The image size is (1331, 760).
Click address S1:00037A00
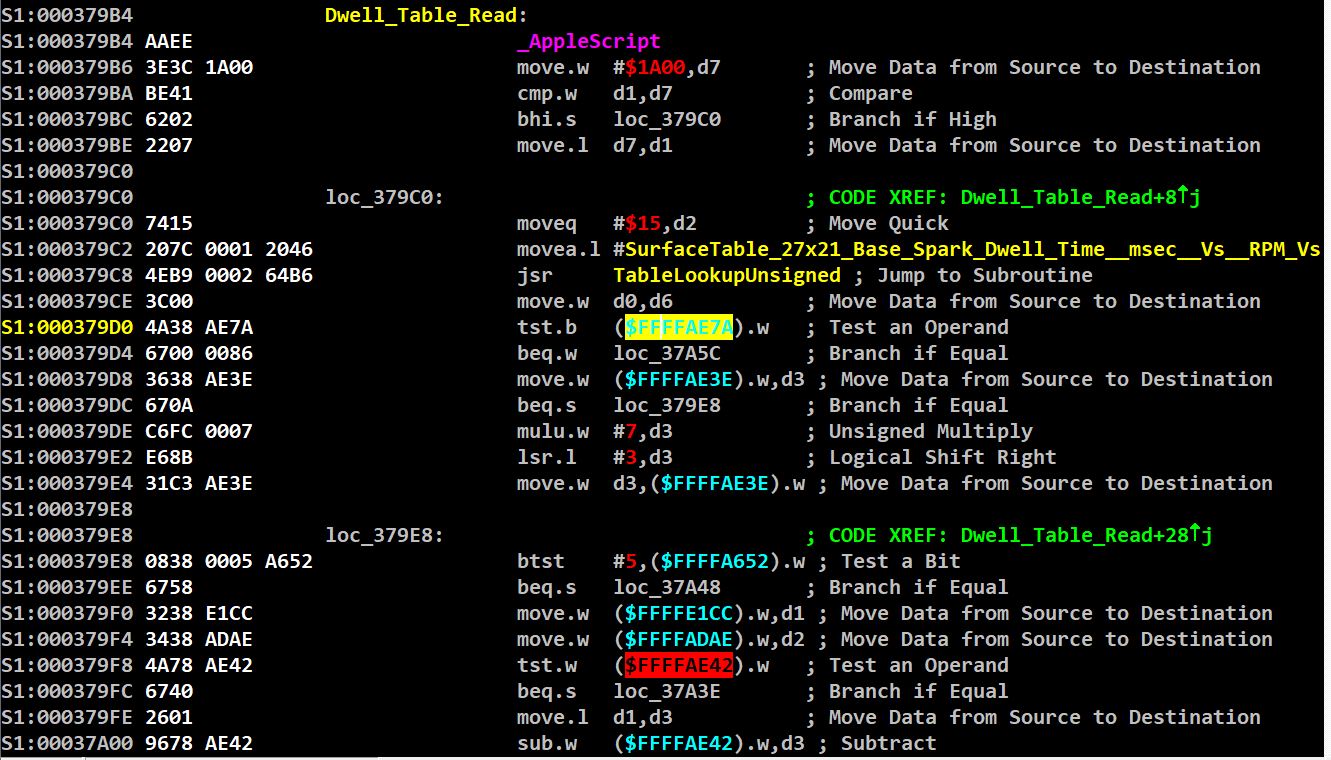click(67, 743)
